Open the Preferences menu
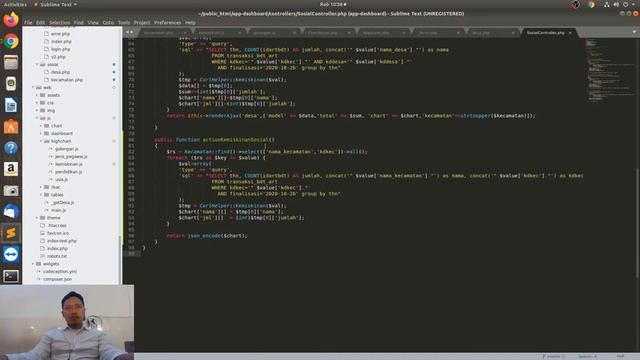Image resolution: width=640 pixels, height=360 pixels. pyautogui.click(x=168, y=22)
